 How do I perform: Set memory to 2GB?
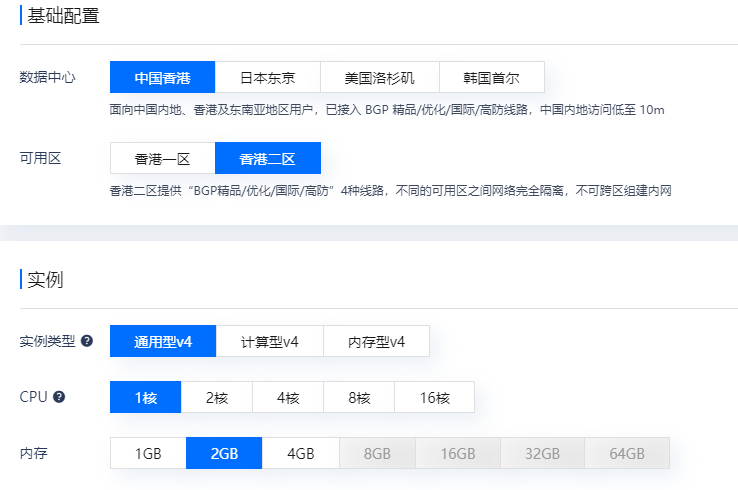click(224, 453)
